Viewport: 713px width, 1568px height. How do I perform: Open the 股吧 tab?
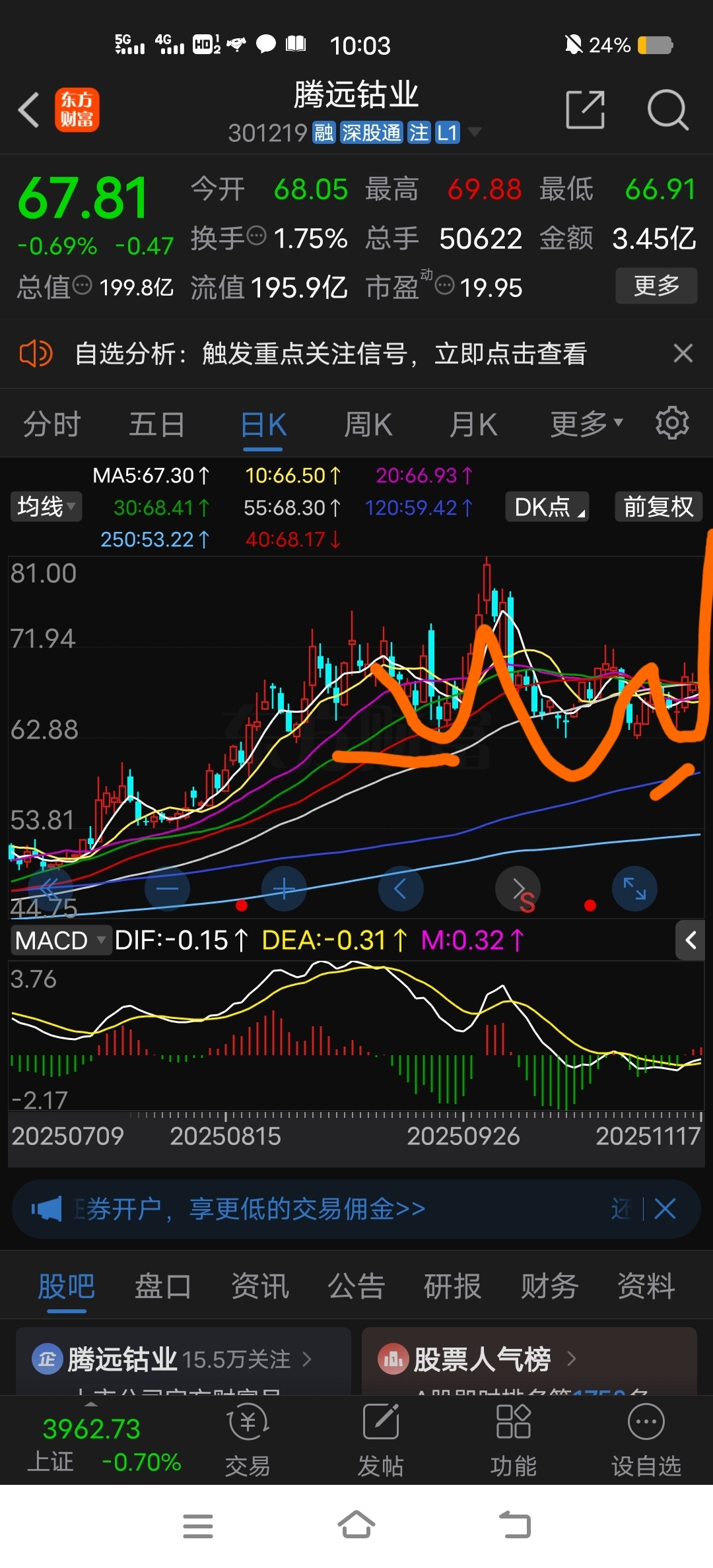click(66, 1286)
